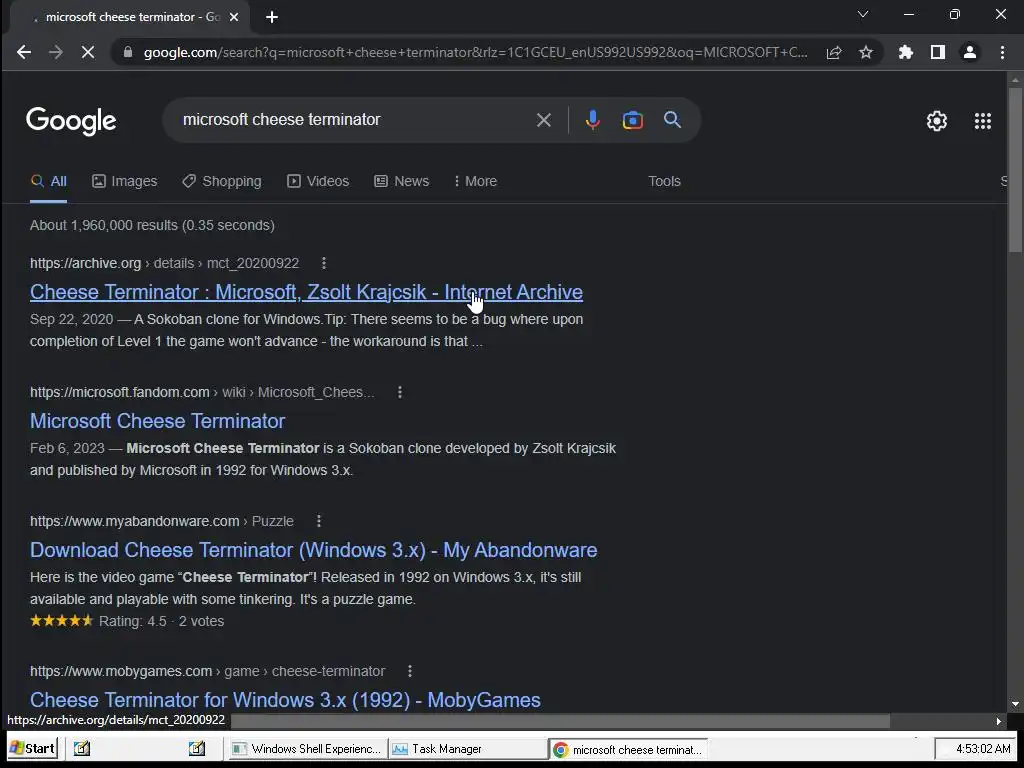Image resolution: width=1024 pixels, height=768 pixels.
Task: Submit search with magnifier icon
Action: coord(673,120)
